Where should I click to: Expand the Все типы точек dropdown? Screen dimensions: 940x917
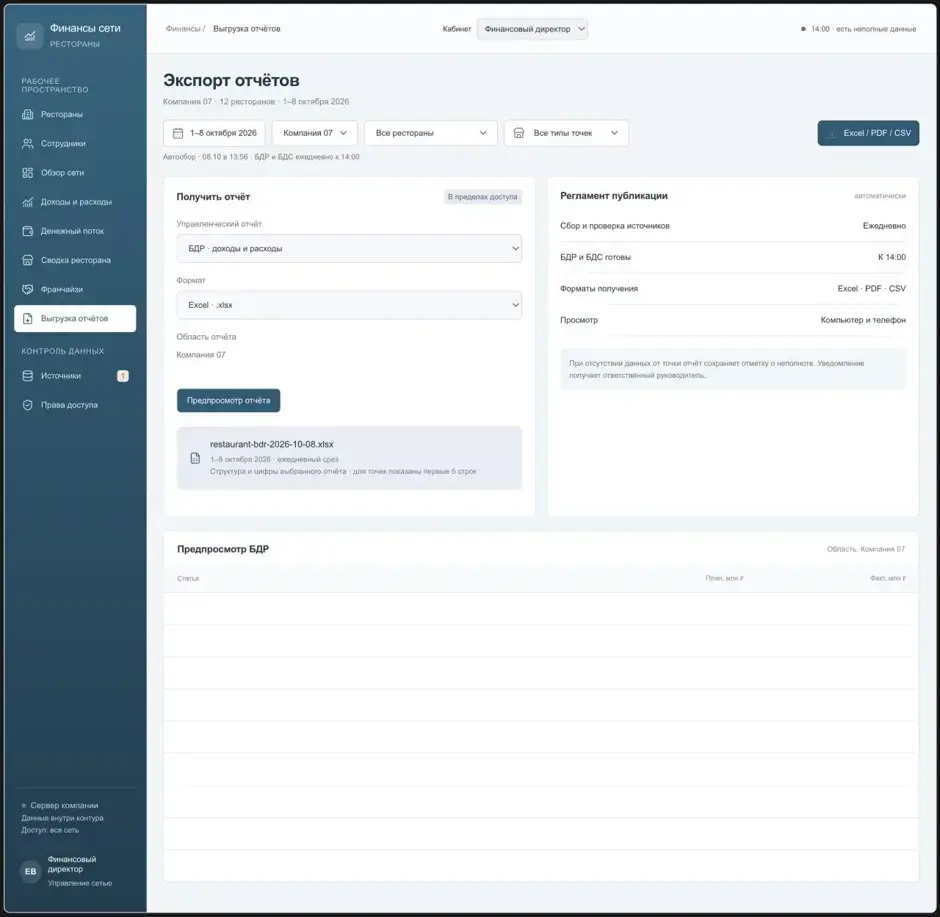pos(567,133)
